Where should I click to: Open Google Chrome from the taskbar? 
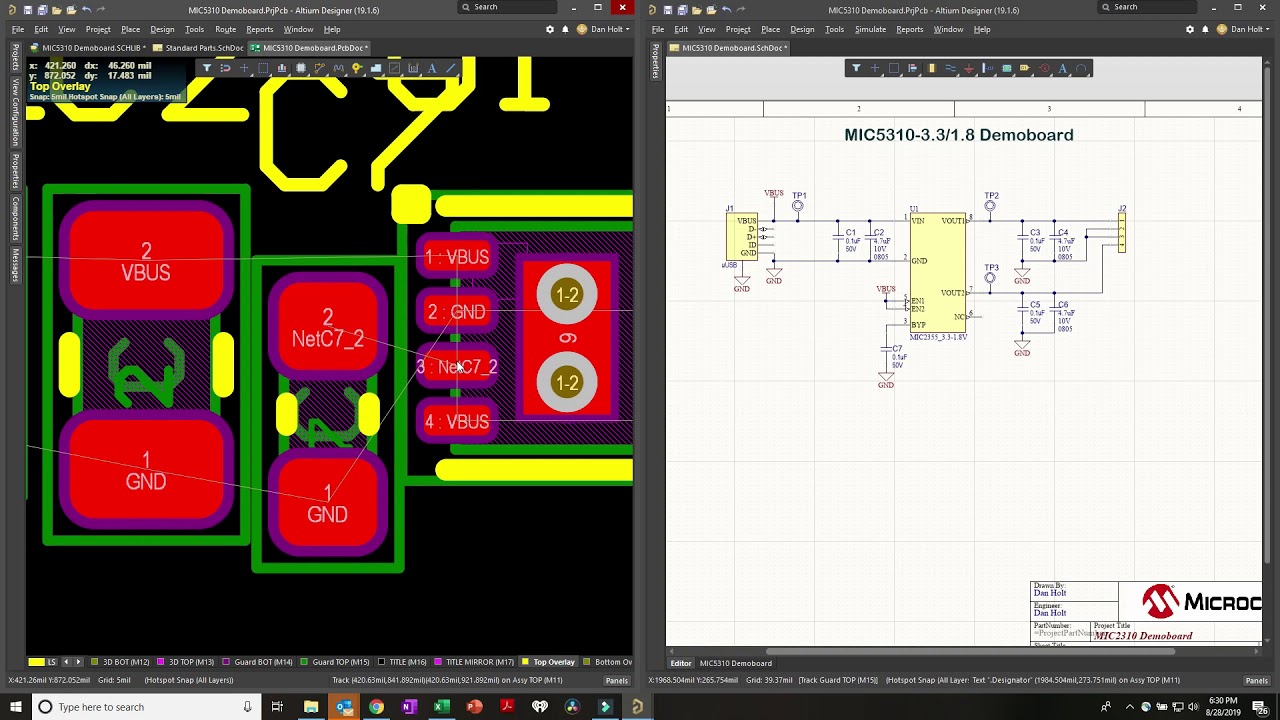tap(376, 707)
